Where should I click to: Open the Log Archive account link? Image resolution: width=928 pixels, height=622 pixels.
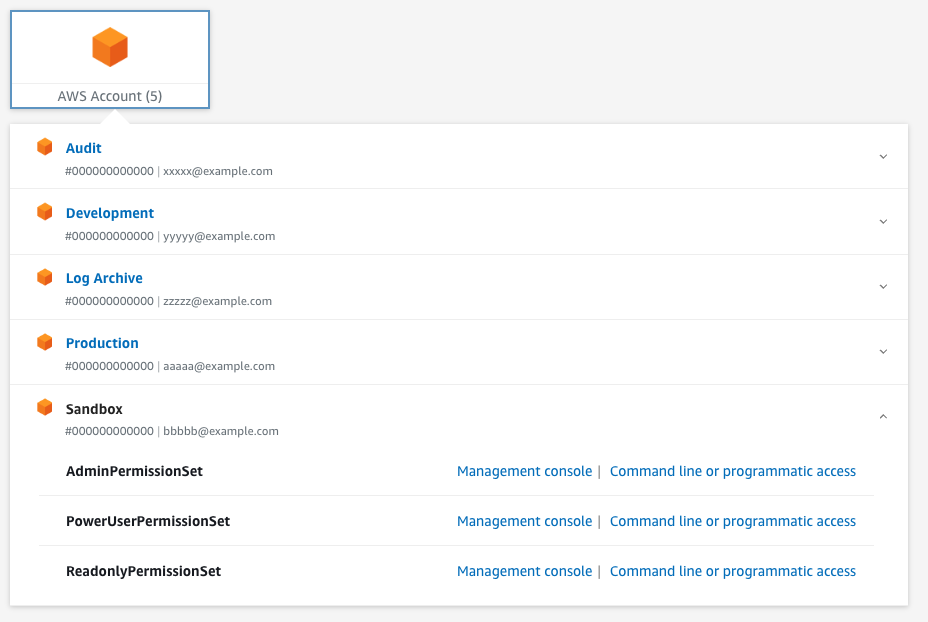click(104, 278)
